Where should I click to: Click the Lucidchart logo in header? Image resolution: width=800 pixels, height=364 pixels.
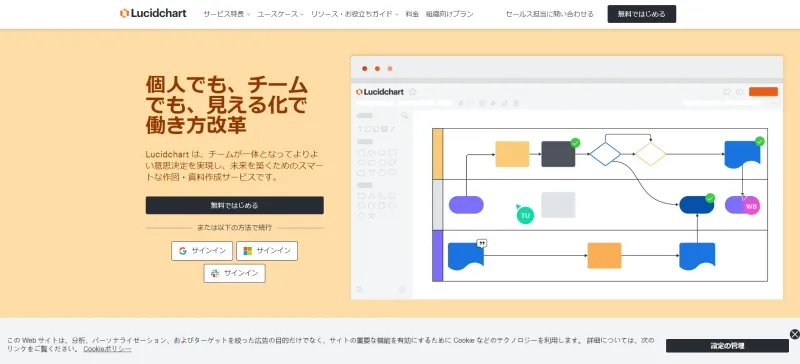tap(153, 13)
